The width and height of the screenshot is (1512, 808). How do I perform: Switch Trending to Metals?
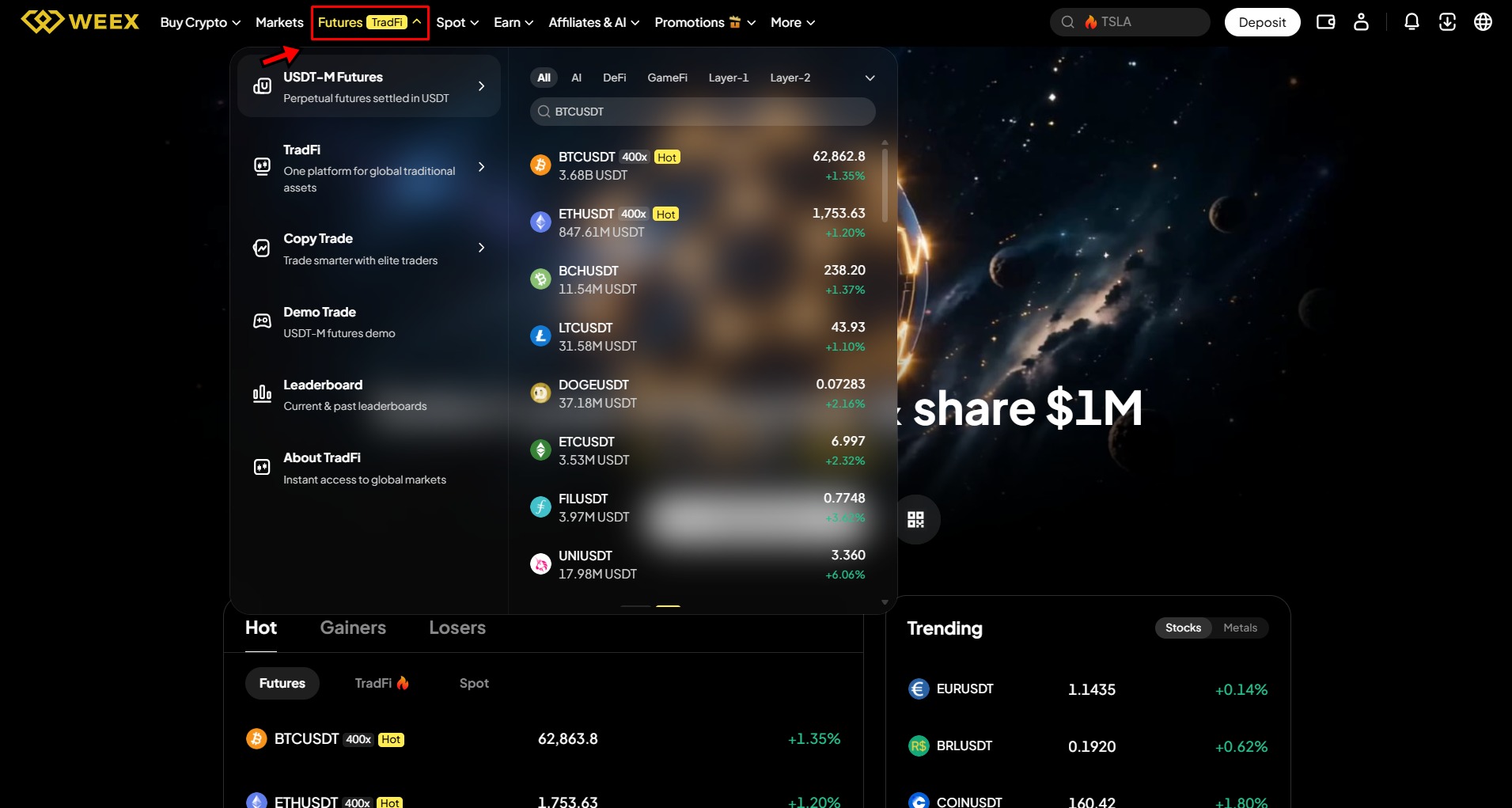[1240, 628]
